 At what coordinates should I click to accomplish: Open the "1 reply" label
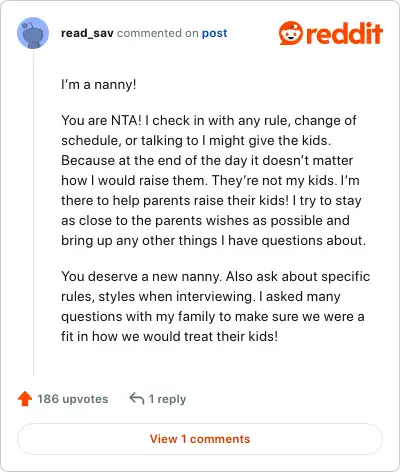tap(167, 399)
